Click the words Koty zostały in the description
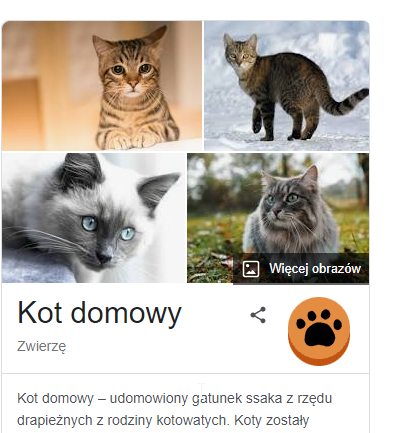The height and width of the screenshot is (433, 406). coord(272,421)
